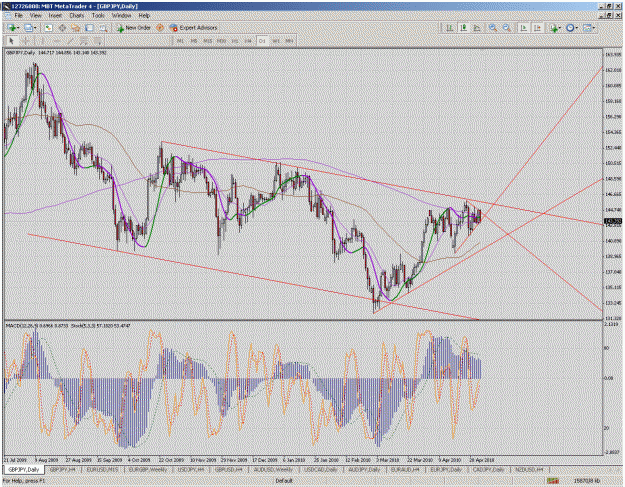
Task: Zoom in on the chart
Action: [x=493, y=28]
